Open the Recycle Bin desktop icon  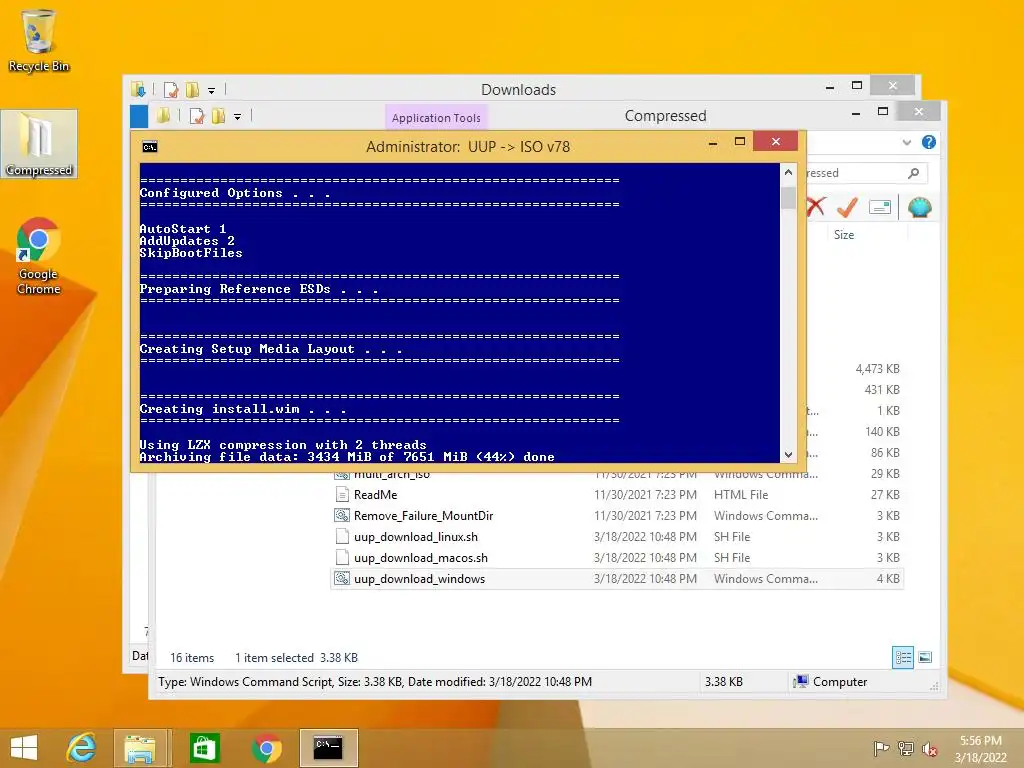[x=39, y=40]
